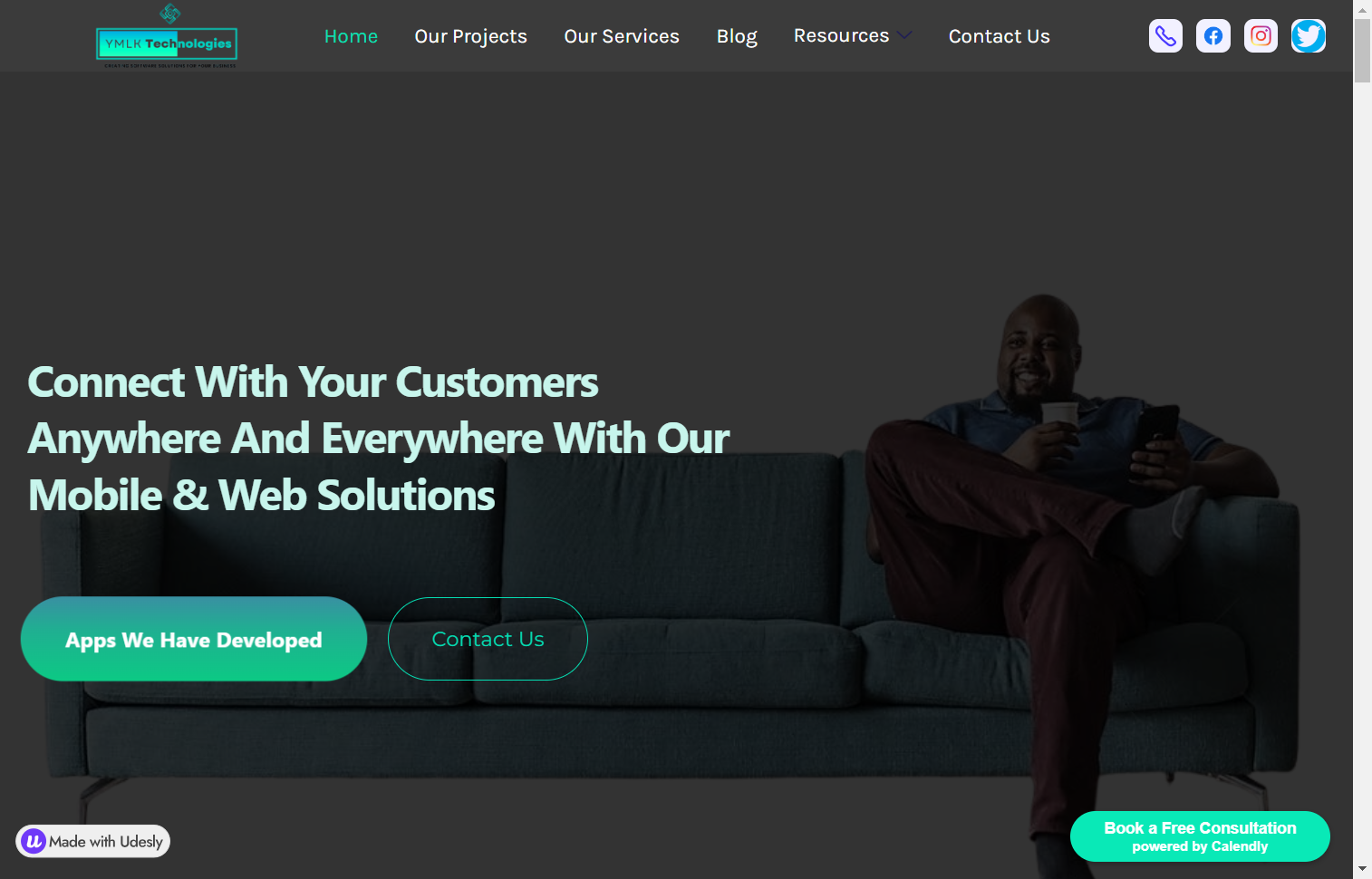Screen dimensions: 1372x879
Task: Click the vertical scrollbar thumb
Action: (x=1362, y=51)
